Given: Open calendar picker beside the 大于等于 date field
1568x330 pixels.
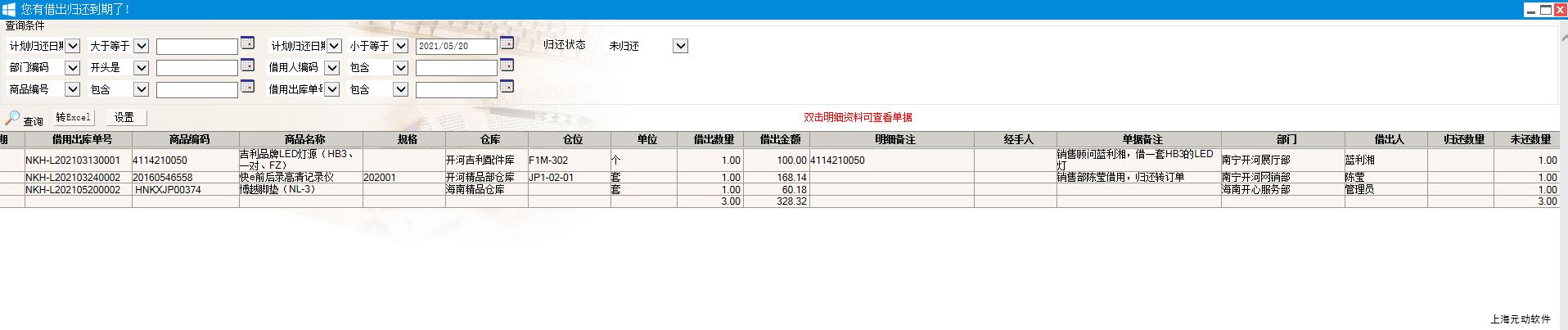Looking at the screenshot, I should tap(247, 43).
